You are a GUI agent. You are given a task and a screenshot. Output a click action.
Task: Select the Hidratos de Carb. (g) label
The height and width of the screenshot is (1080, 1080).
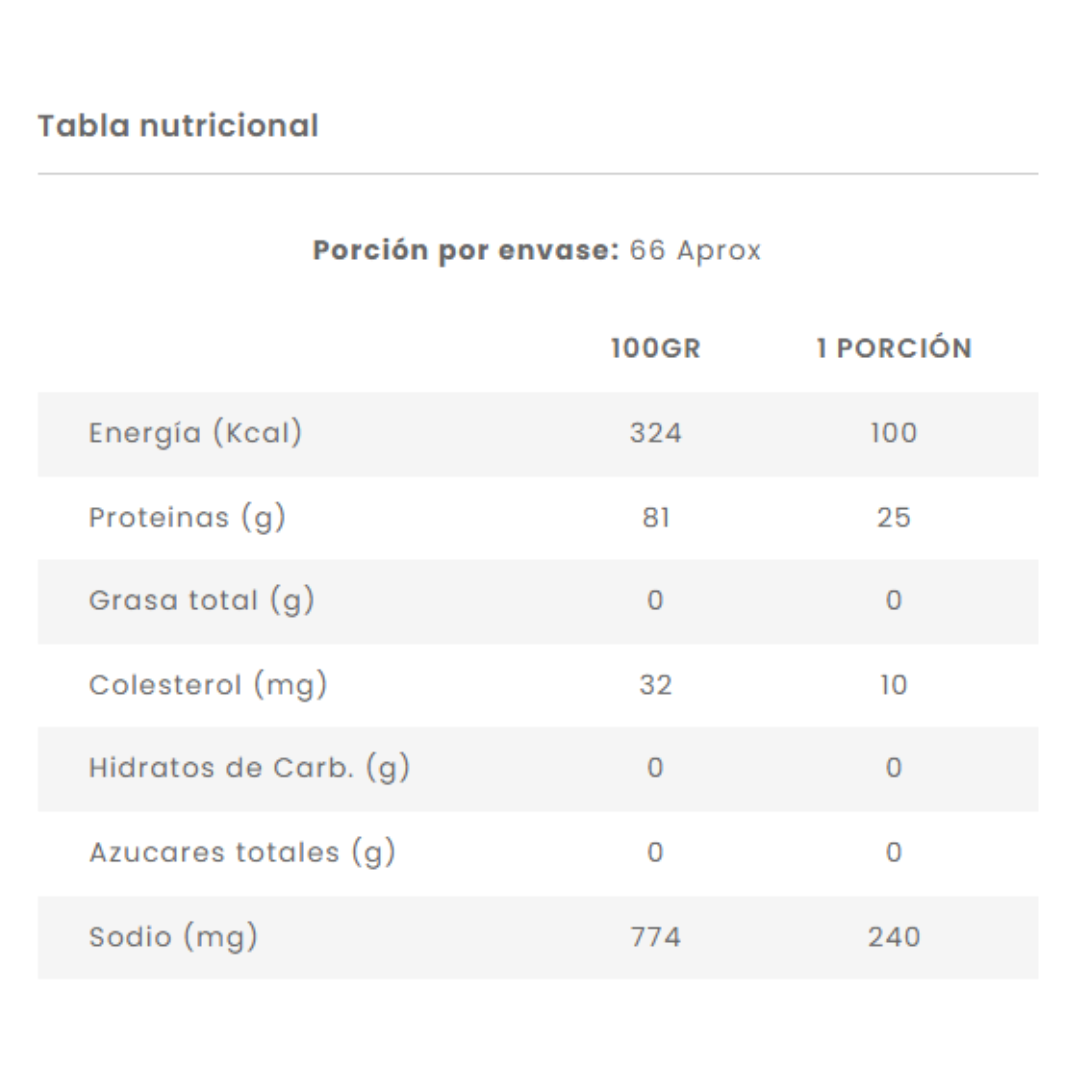(x=249, y=768)
